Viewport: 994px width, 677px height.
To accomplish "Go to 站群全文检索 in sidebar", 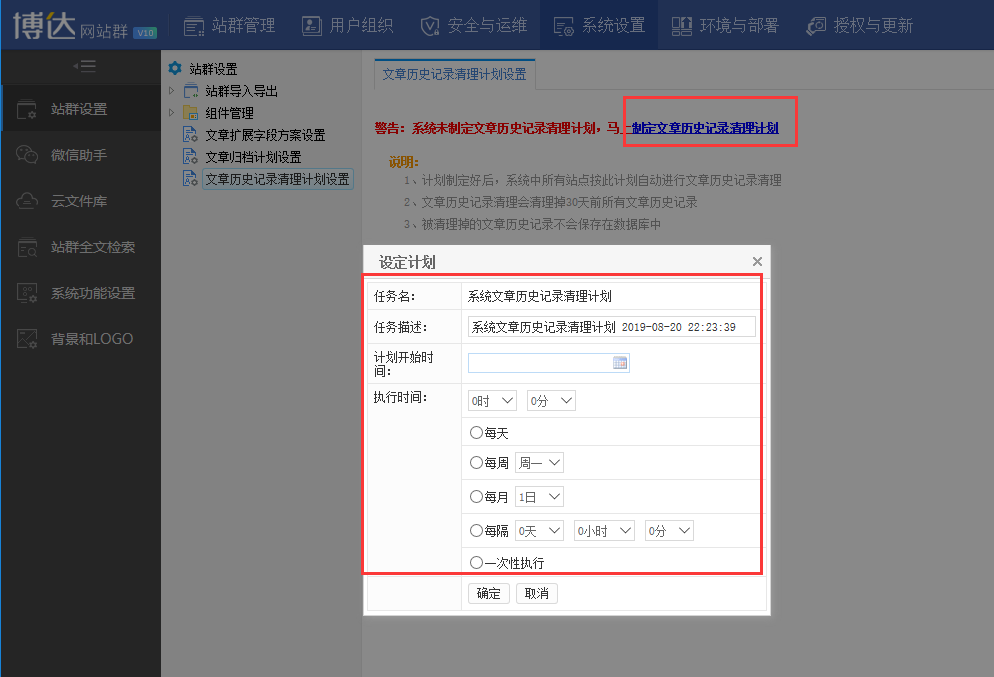I will coord(92,247).
